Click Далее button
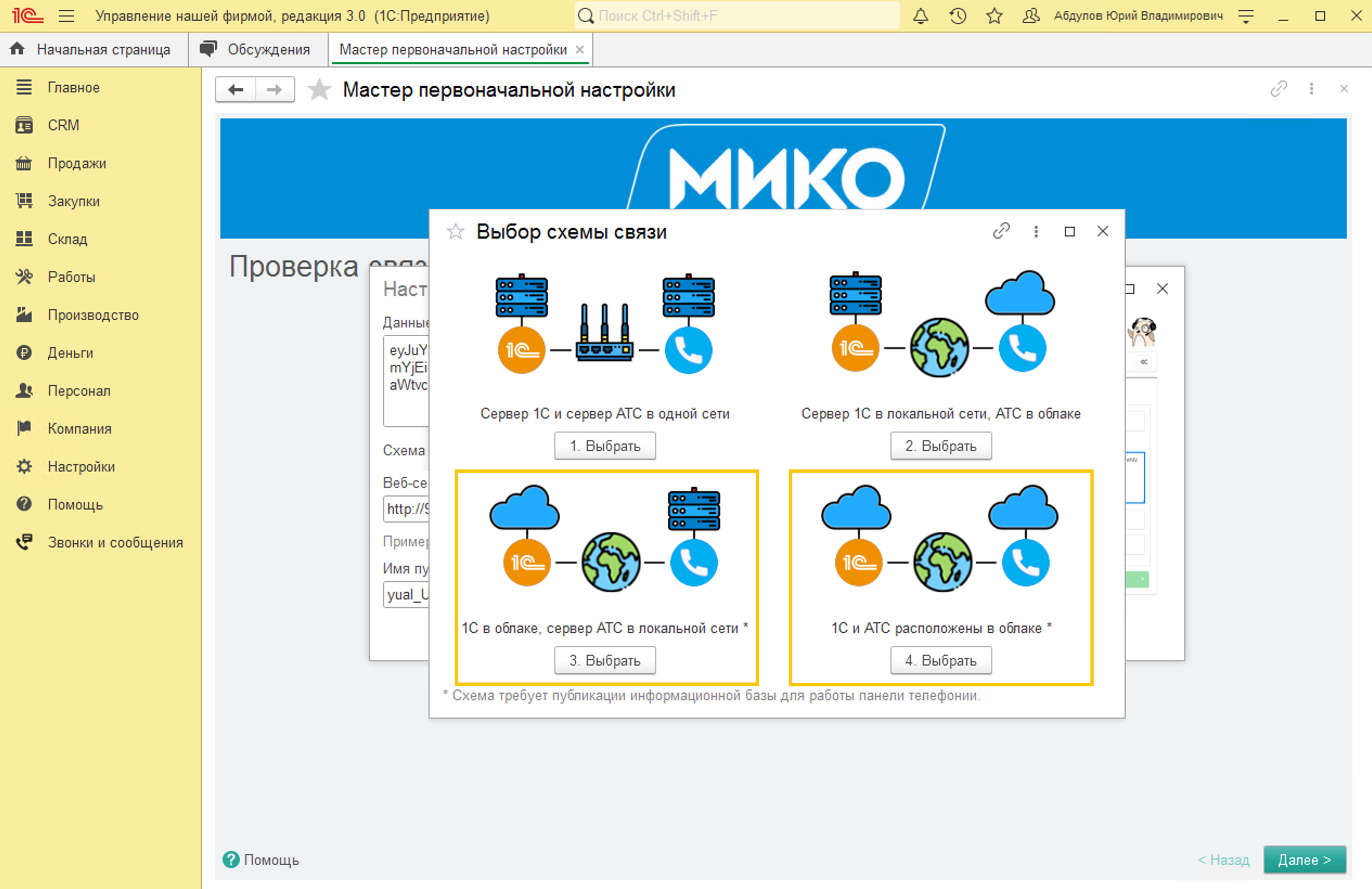 click(x=1305, y=860)
